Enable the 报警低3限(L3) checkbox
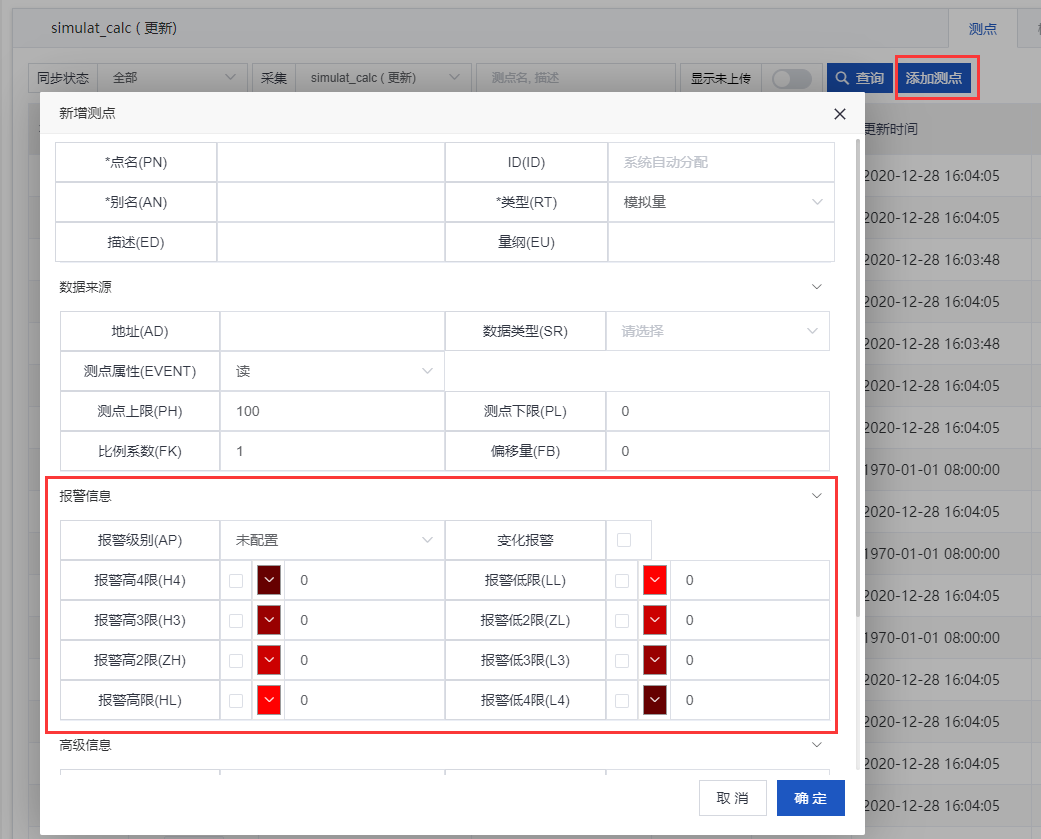Image resolution: width=1041 pixels, height=839 pixels. [x=622, y=660]
